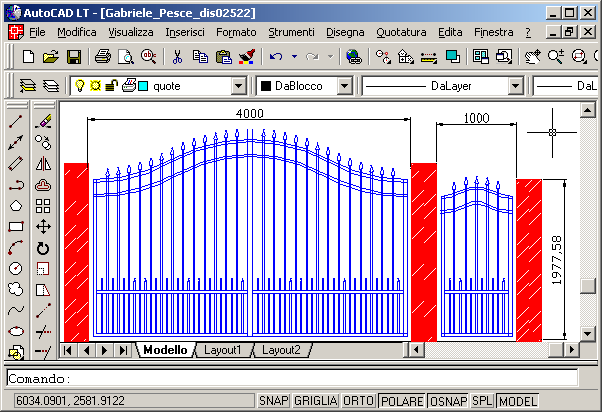Click the Copy icon

pos(200,57)
